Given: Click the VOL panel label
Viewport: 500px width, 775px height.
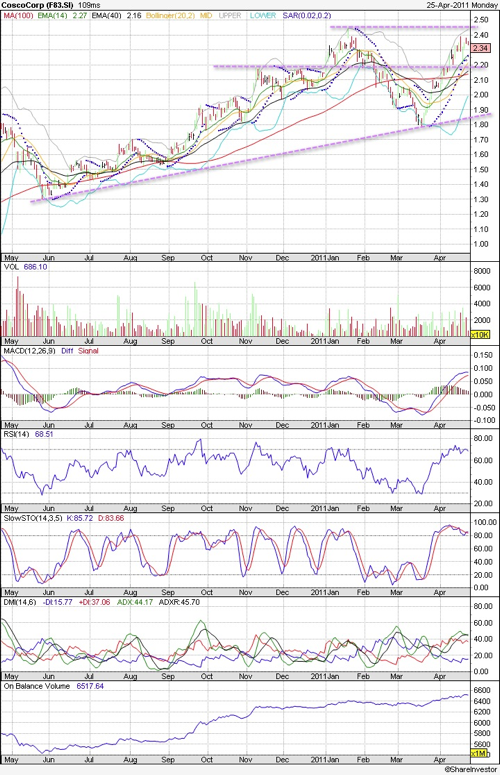Looking at the screenshot, I should pyautogui.click(x=11, y=267).
